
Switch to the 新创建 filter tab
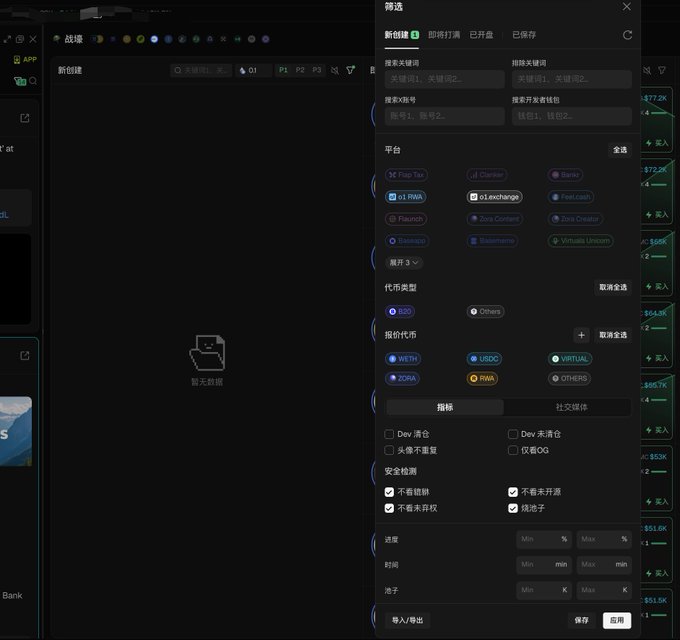pyautogui.click(x=401, y=35)
